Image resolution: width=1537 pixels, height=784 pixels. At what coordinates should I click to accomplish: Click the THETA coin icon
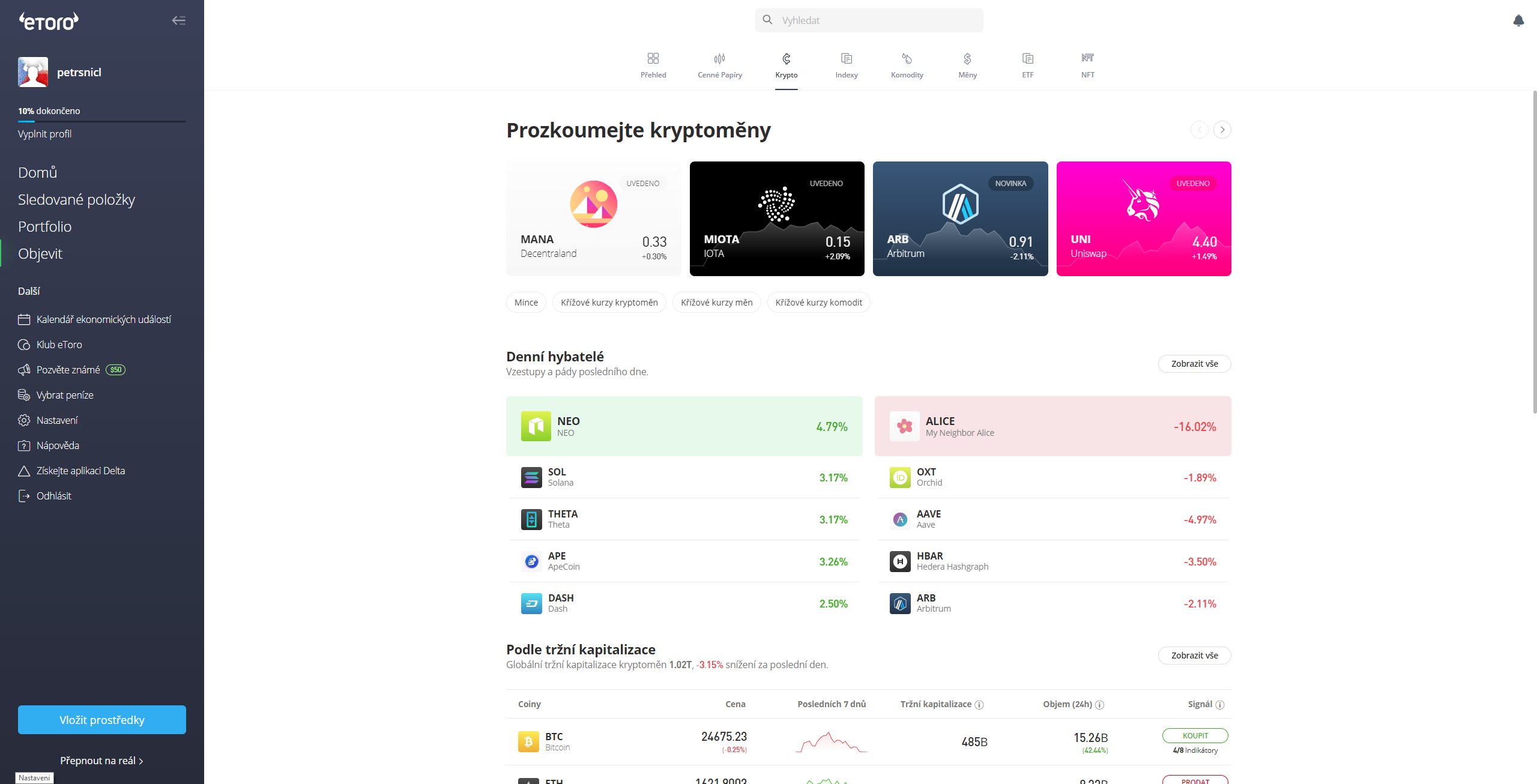pos(531,519)
